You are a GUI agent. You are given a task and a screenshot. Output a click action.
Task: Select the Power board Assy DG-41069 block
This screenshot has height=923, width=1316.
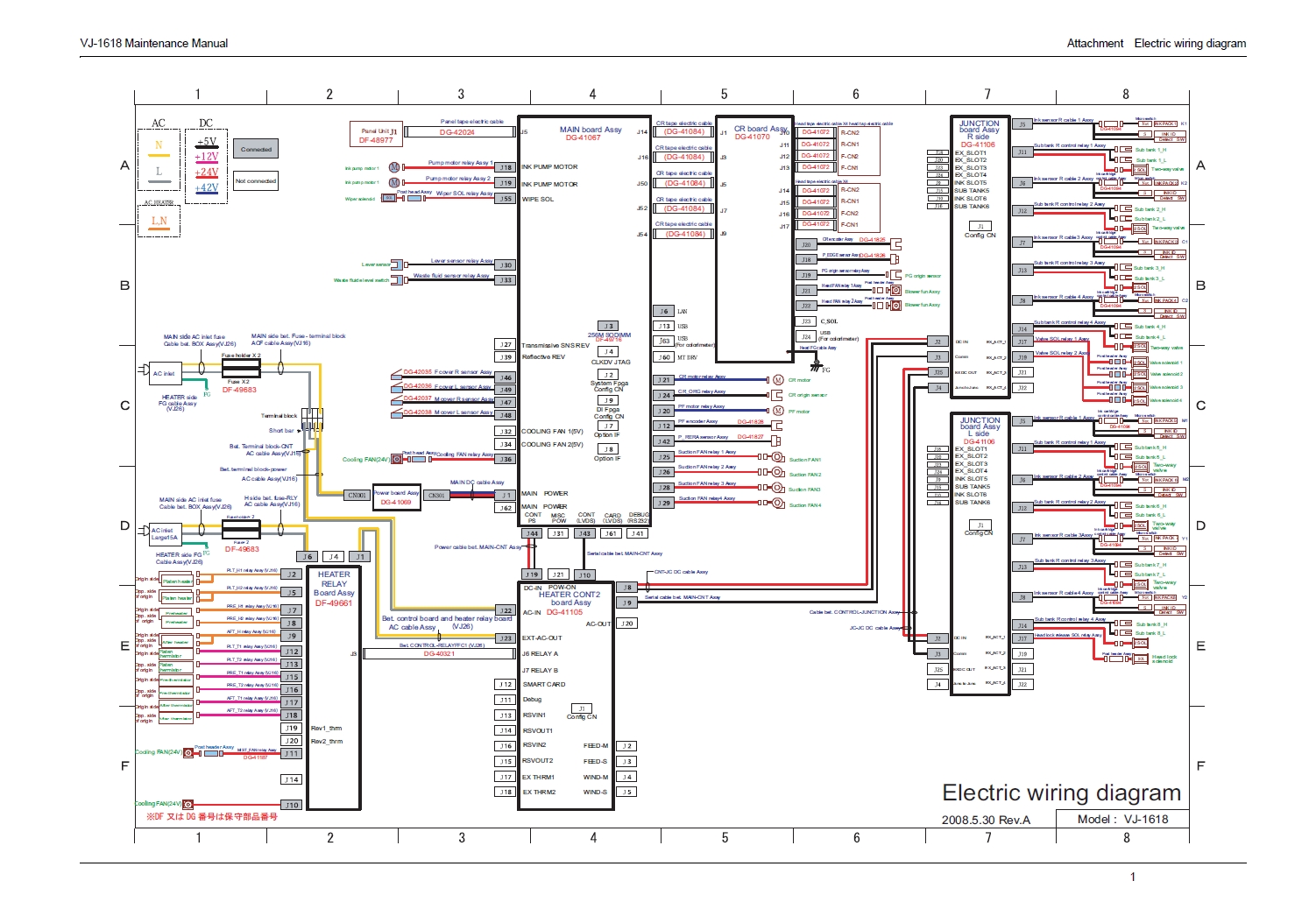point(396,497)
